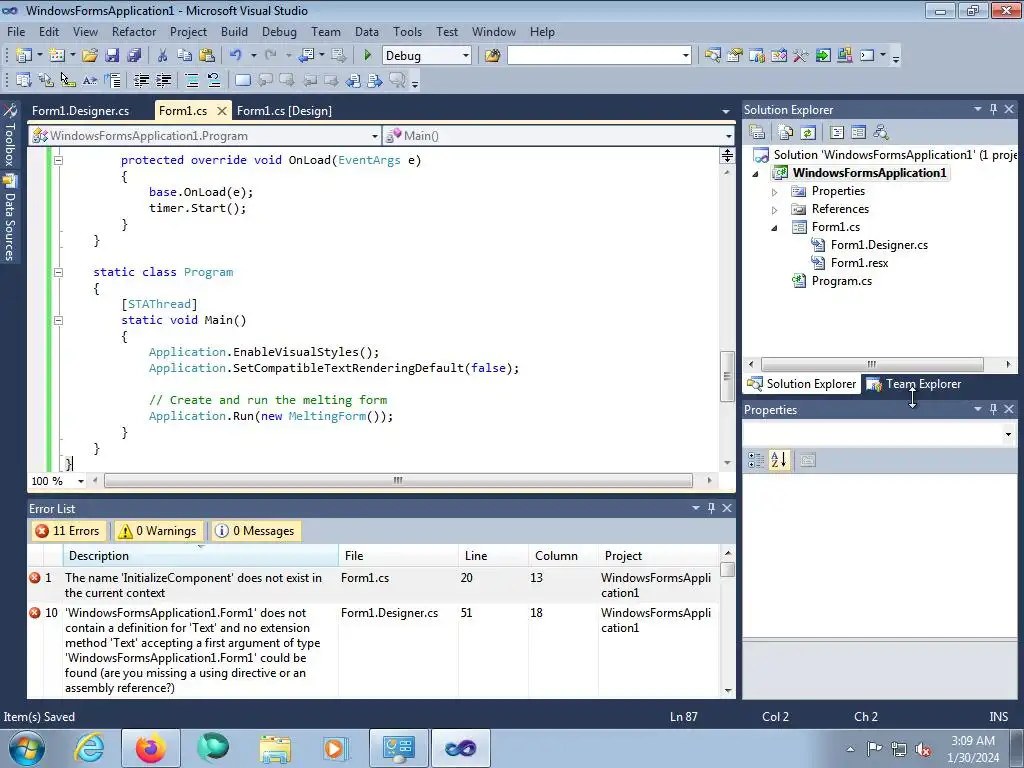
Task: Collapse the Form1.cs tree node
Action: [x=775, y=228]
